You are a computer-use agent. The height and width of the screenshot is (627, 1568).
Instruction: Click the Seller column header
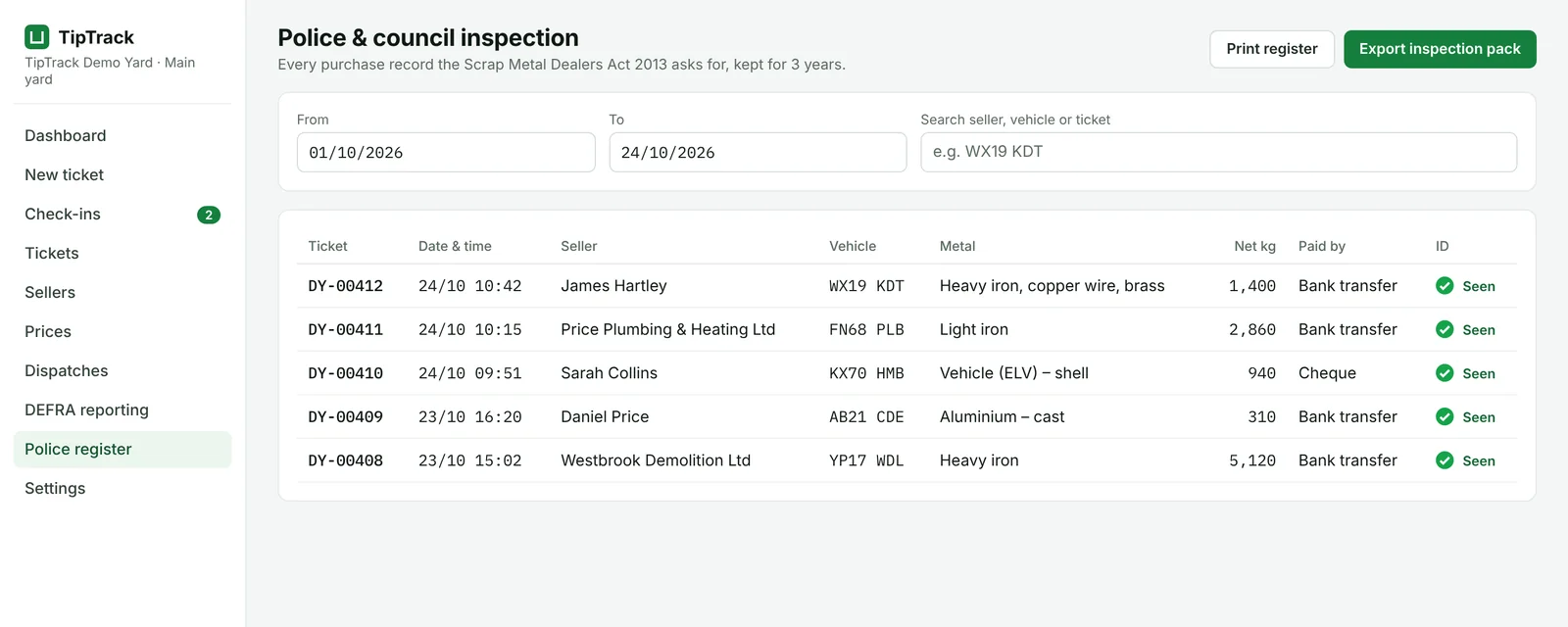tap(579, 246)
